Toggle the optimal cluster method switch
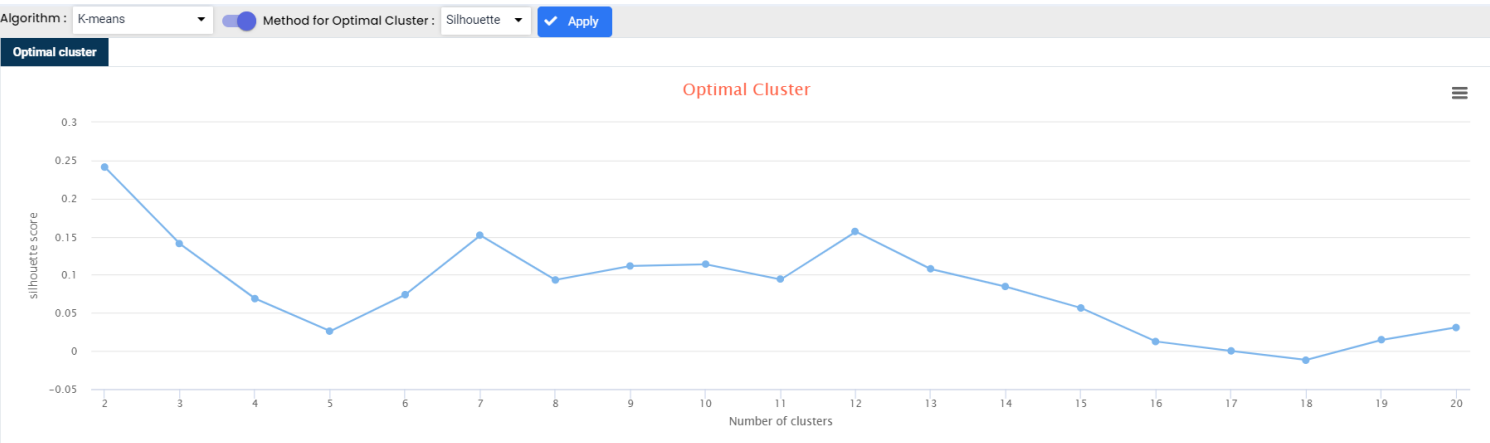This screenshot has width=1490, height=443. (x=239, y=21)
